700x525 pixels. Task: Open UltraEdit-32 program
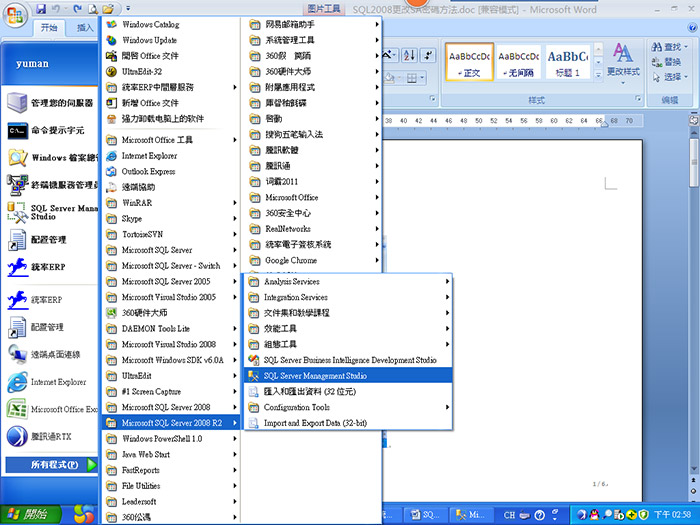171,71
